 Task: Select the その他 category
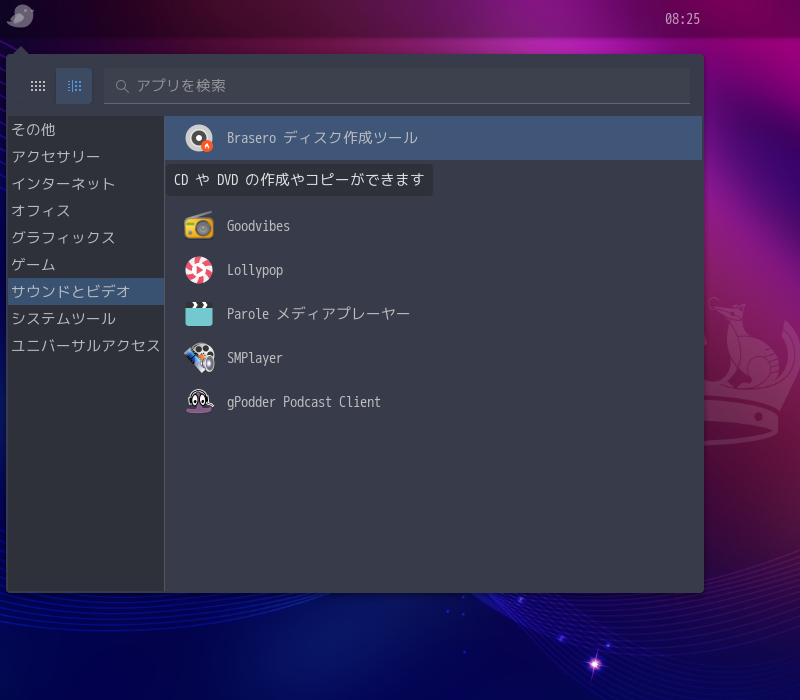click(x=86, y=130)
